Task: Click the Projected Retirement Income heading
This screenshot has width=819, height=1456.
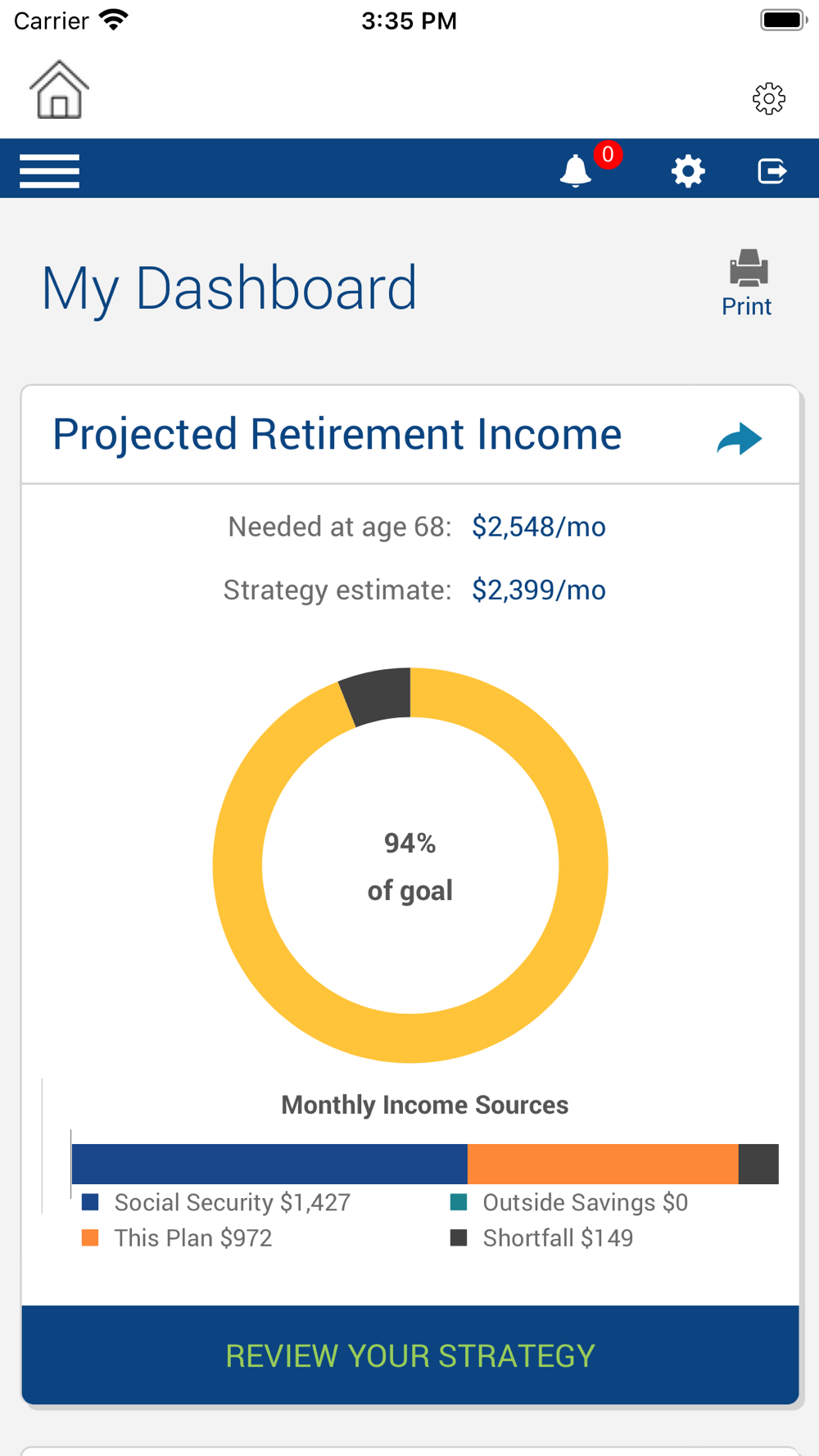Action: (337, 434)
